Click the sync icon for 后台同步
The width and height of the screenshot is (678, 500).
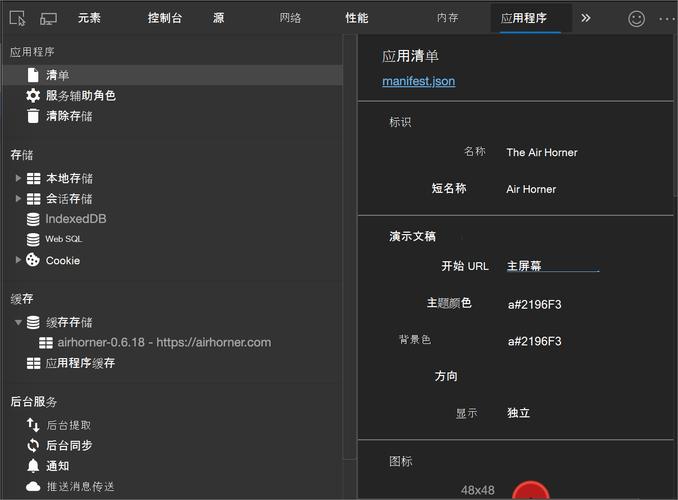33,445
